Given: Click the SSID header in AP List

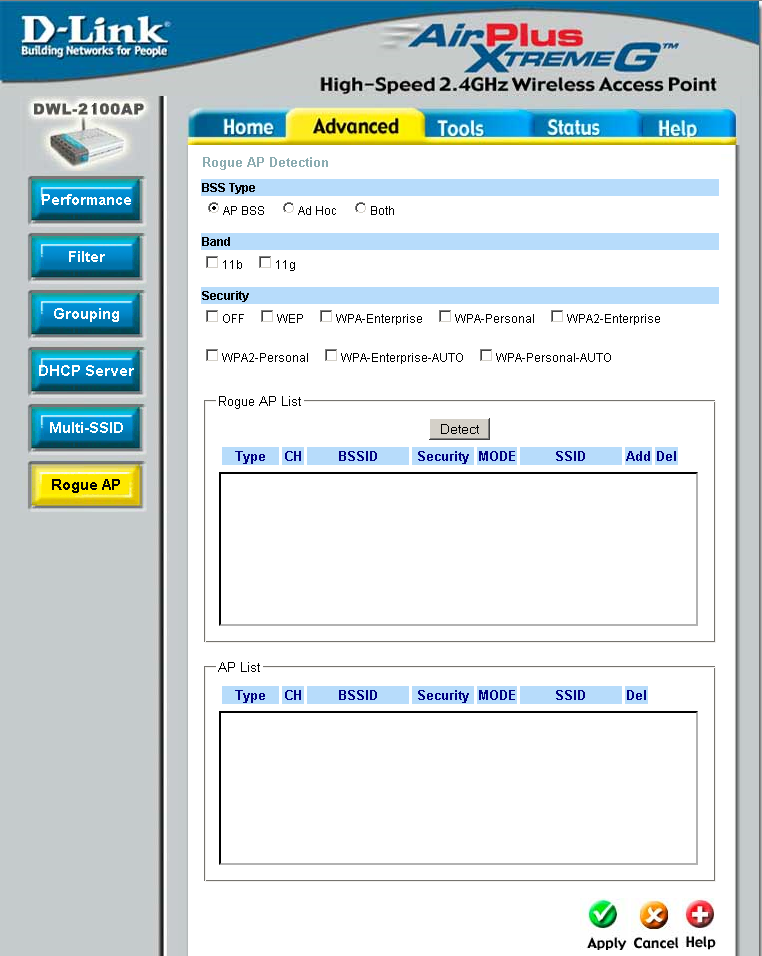Looking at the screenshot, I should point(570,695).
